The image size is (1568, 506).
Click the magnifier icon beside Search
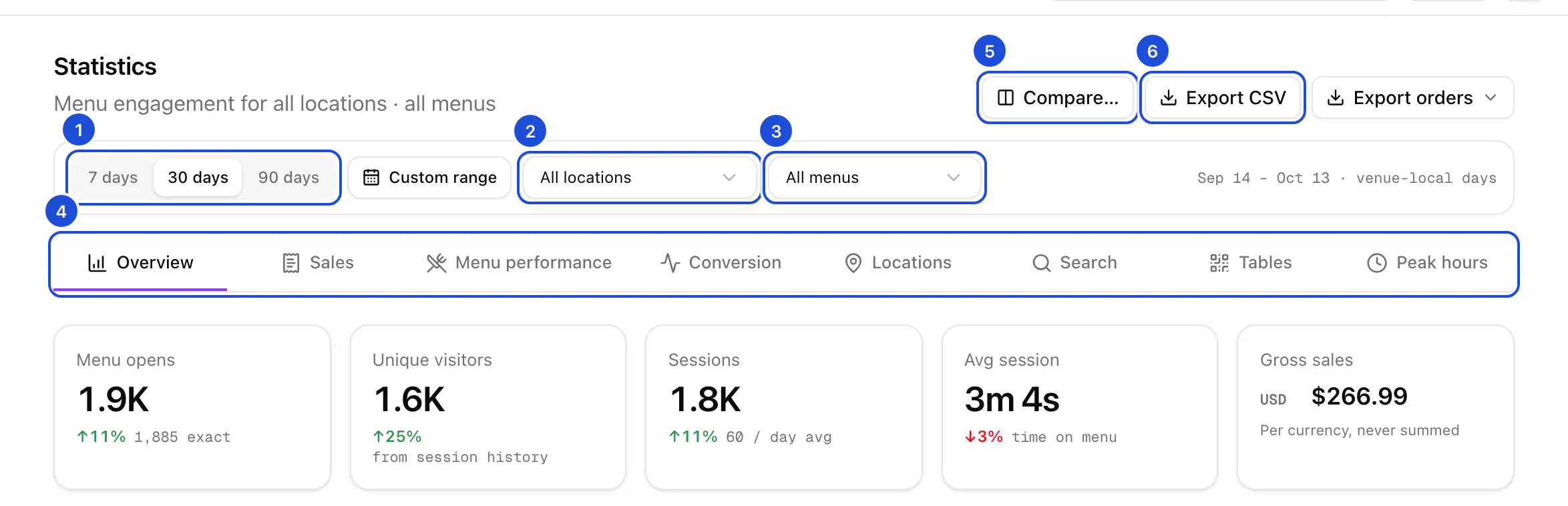coord(1041,263)
